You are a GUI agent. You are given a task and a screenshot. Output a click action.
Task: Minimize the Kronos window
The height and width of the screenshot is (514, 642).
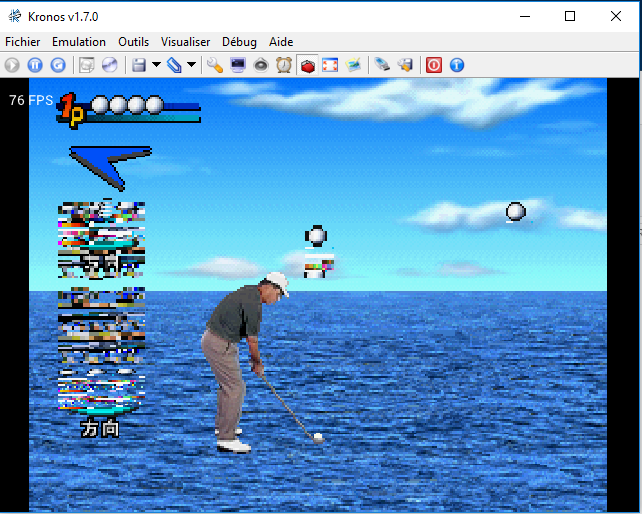click(x=525, y=16)
